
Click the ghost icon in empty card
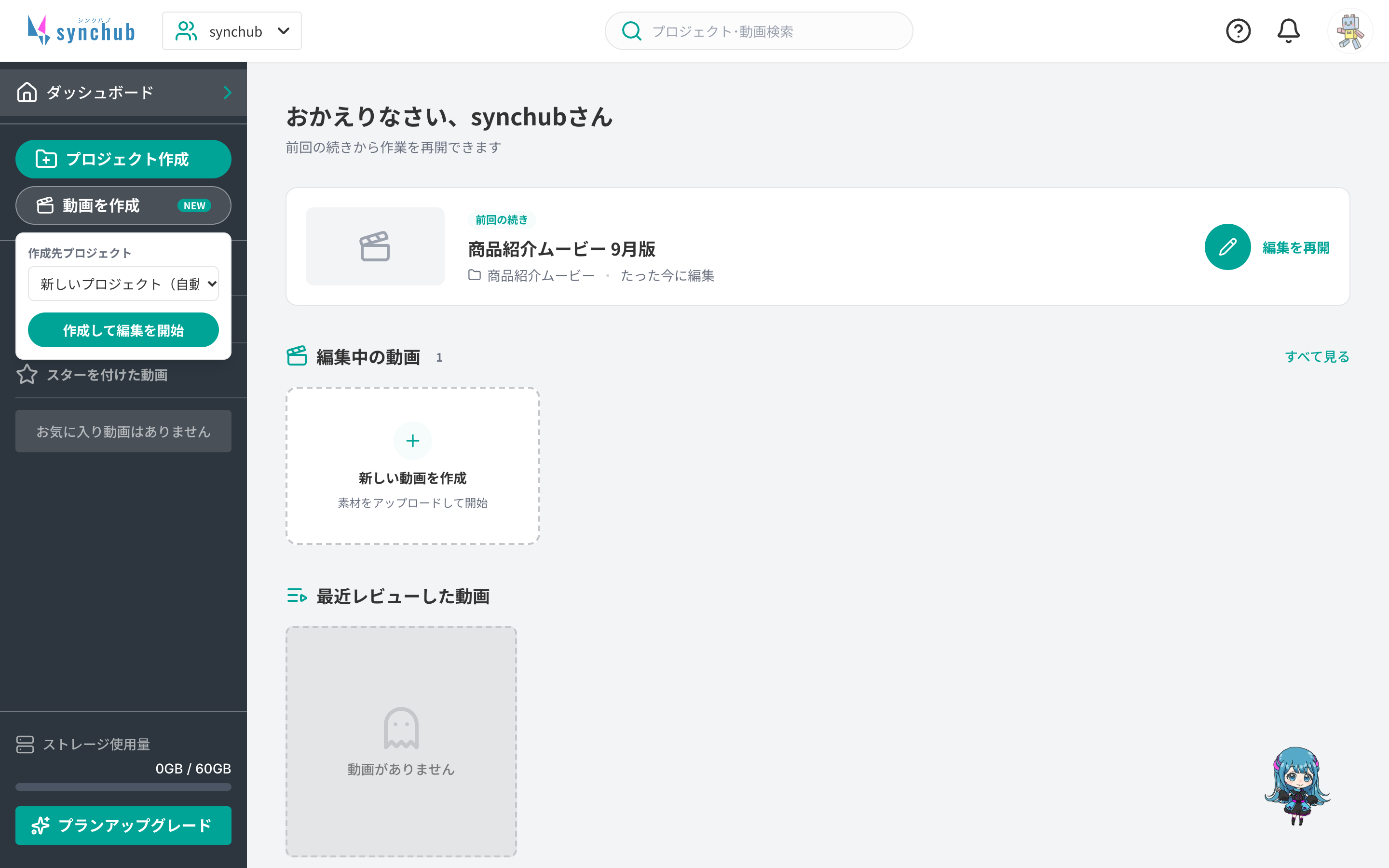[x=401, y=728]
